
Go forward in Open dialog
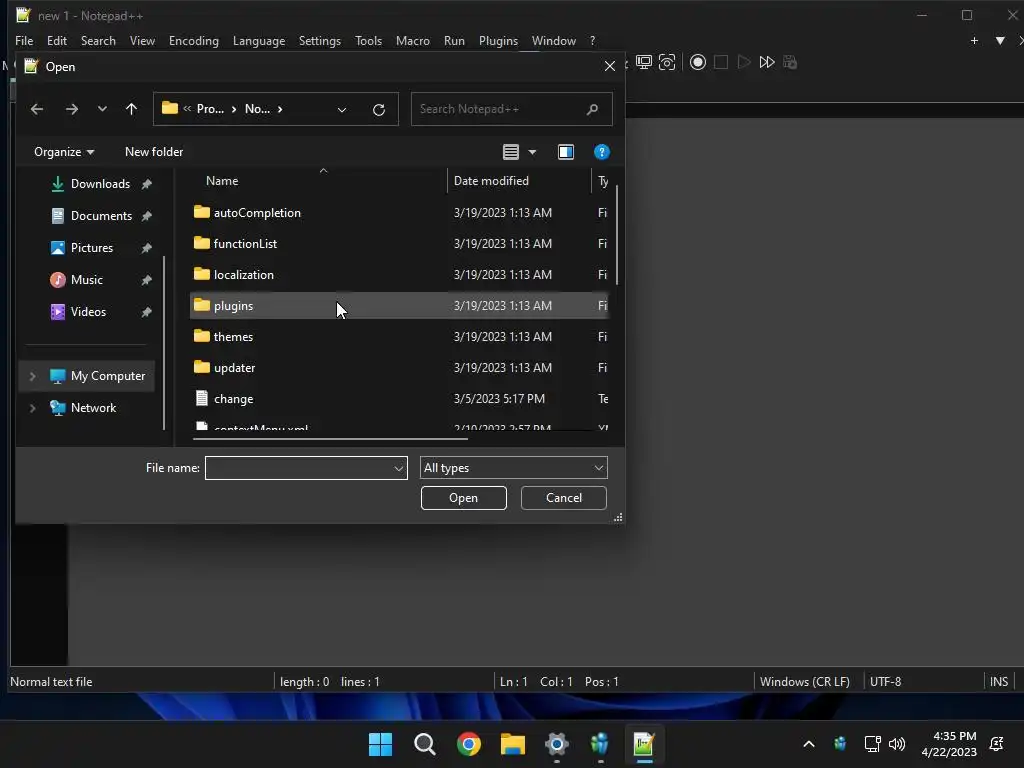tap(72, 109)
